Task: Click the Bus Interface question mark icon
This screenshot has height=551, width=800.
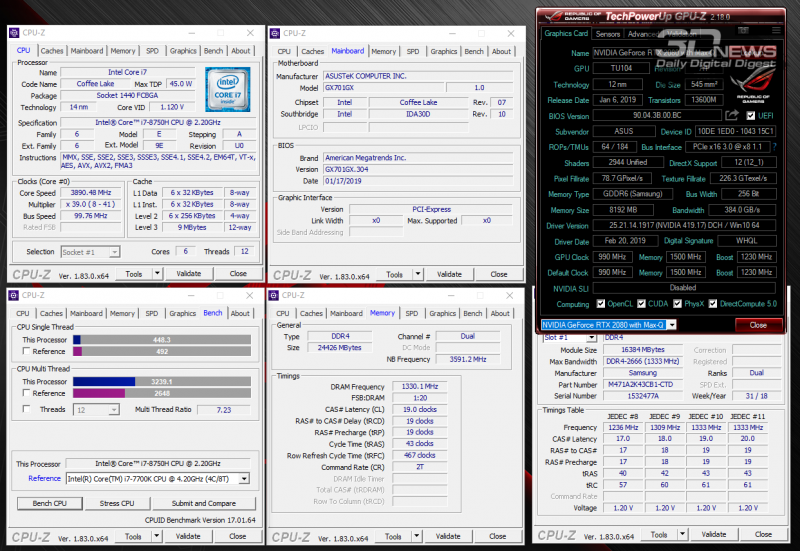Action: 774,147
